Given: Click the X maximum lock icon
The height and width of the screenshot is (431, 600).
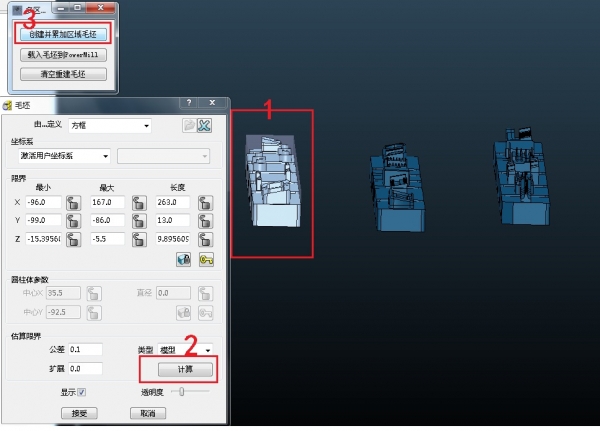Looking at the screenshot, I should [139, 203].
